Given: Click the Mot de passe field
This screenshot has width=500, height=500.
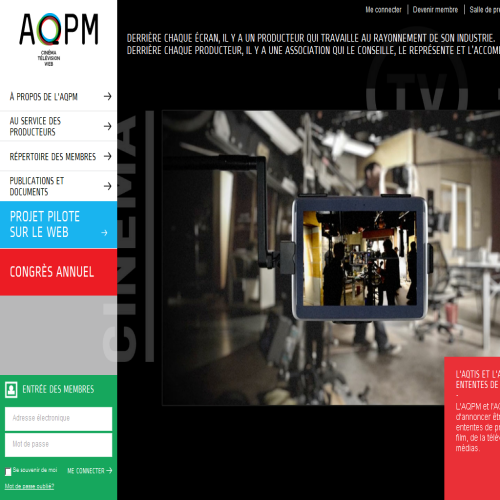Looking at the screenshot, I should click(58, 445).
